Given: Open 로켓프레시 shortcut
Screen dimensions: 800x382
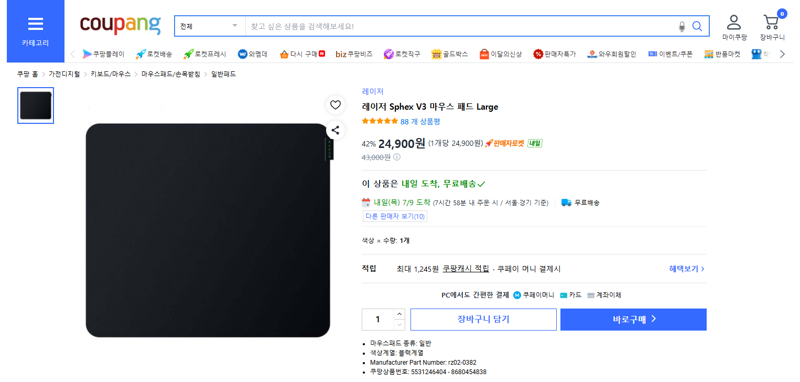Looking at the screenshot, I should 205,54.
